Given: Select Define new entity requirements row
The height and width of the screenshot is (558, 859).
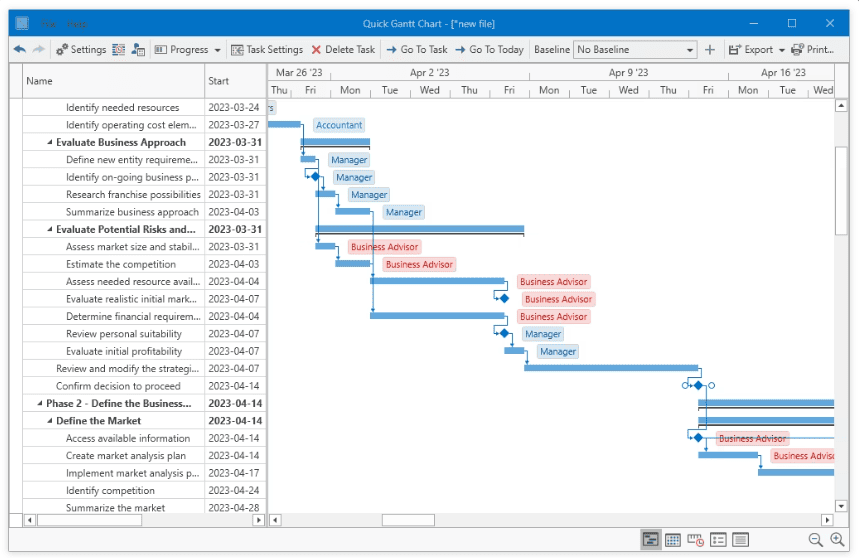Looking at the screenshot, I should pyautogui.click(x=144, y=160).
